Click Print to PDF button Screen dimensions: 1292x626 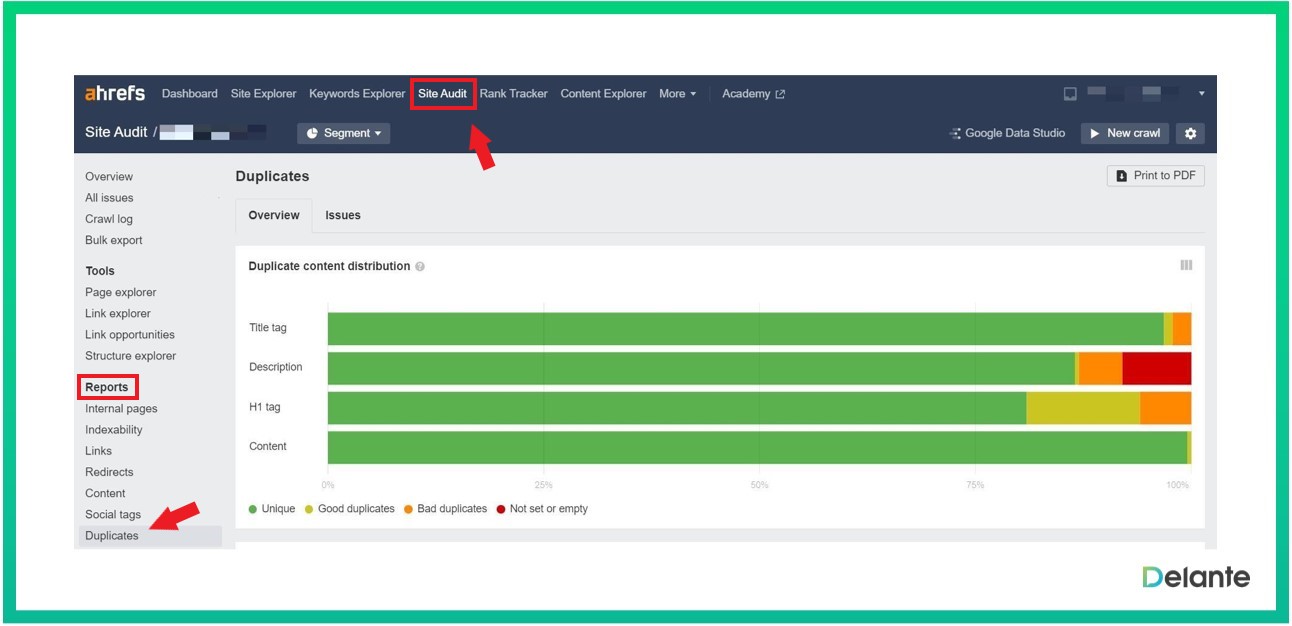pos(1155,176)
